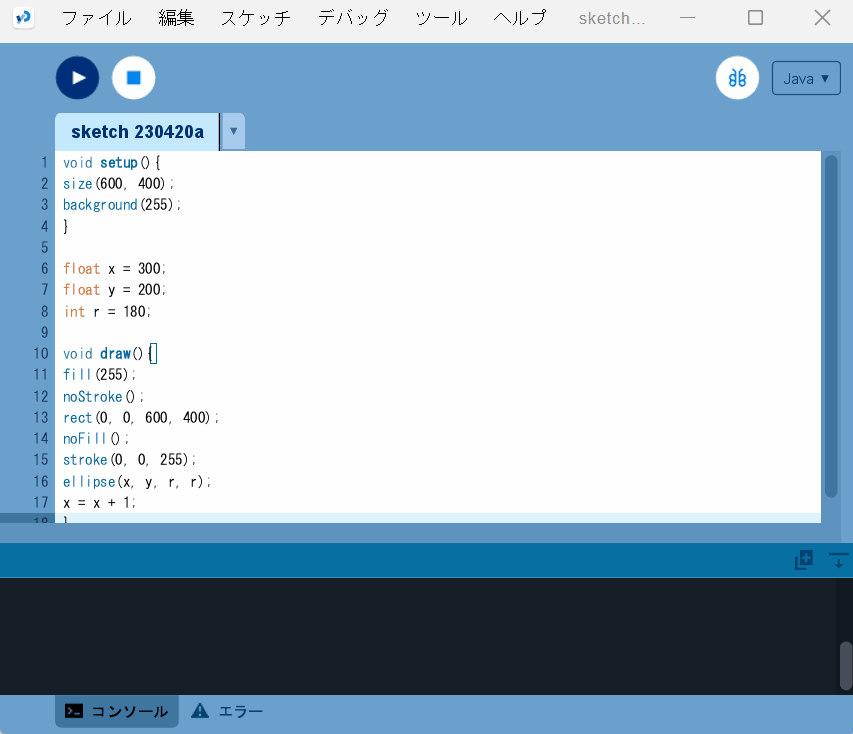853x734 pixels.
Task: Switch to the コンソール panel
Action: point(117,711)
